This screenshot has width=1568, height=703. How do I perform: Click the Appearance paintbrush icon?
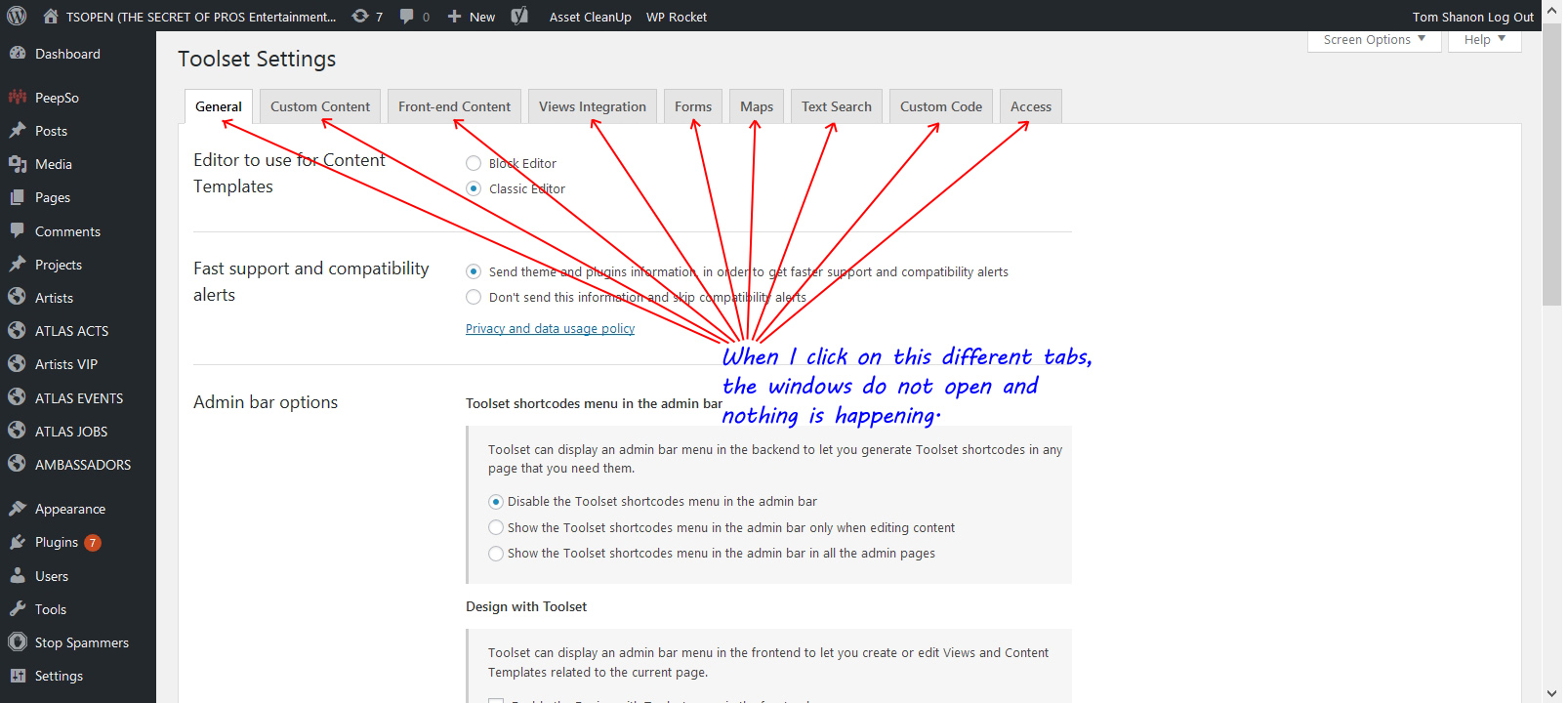click(x=17, y=509)
